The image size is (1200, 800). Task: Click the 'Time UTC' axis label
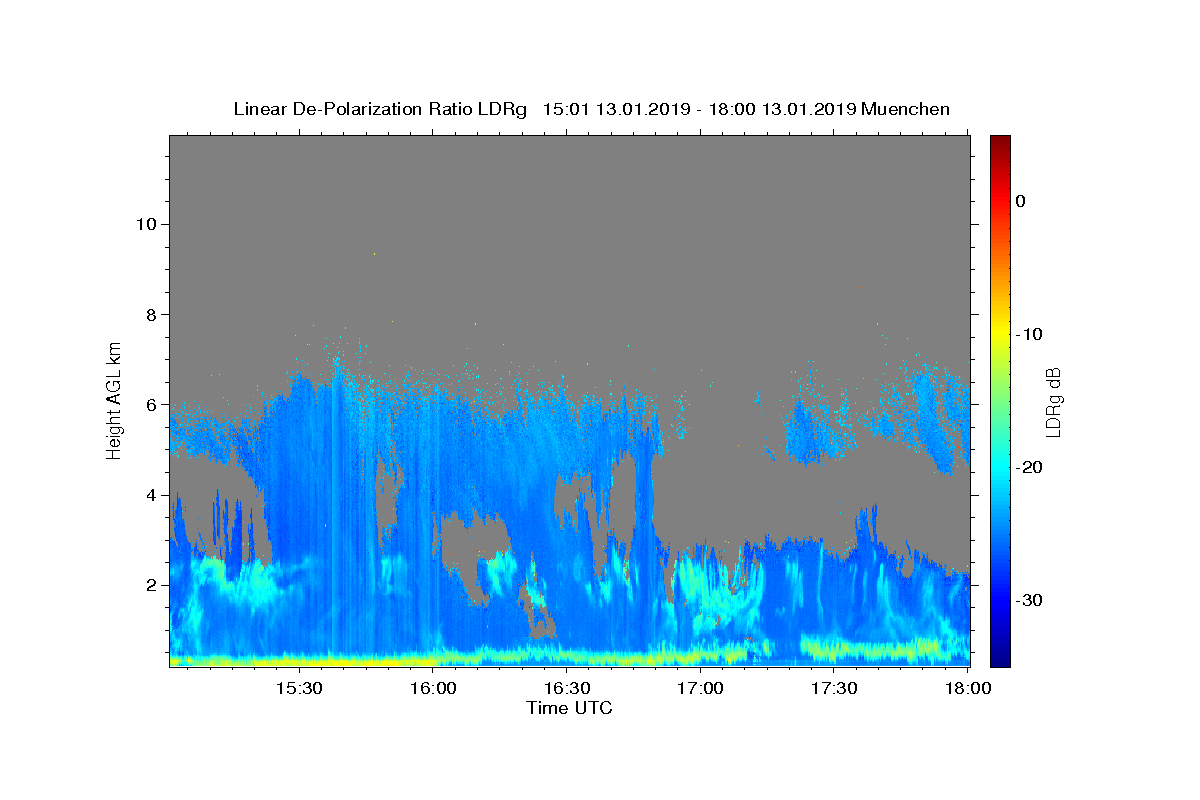pyautogui.click(x=569, y=708)
